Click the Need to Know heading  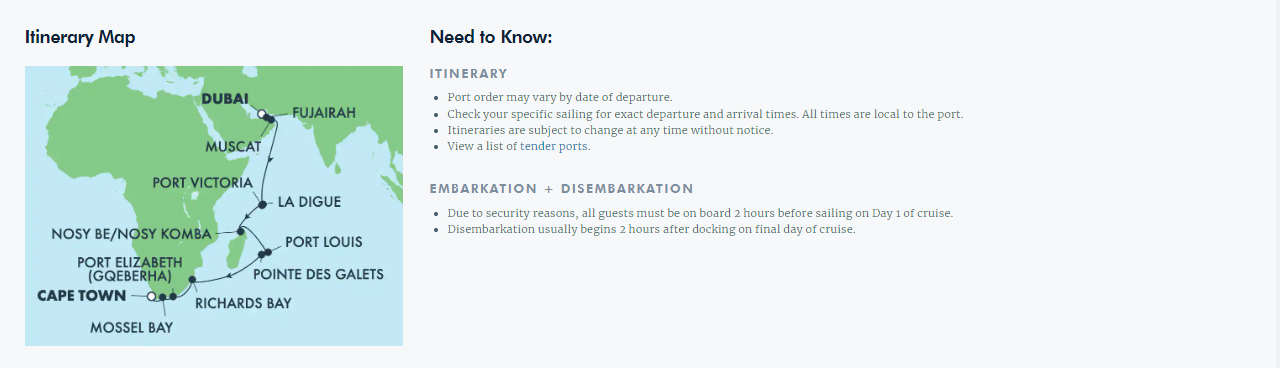[491, 37]
